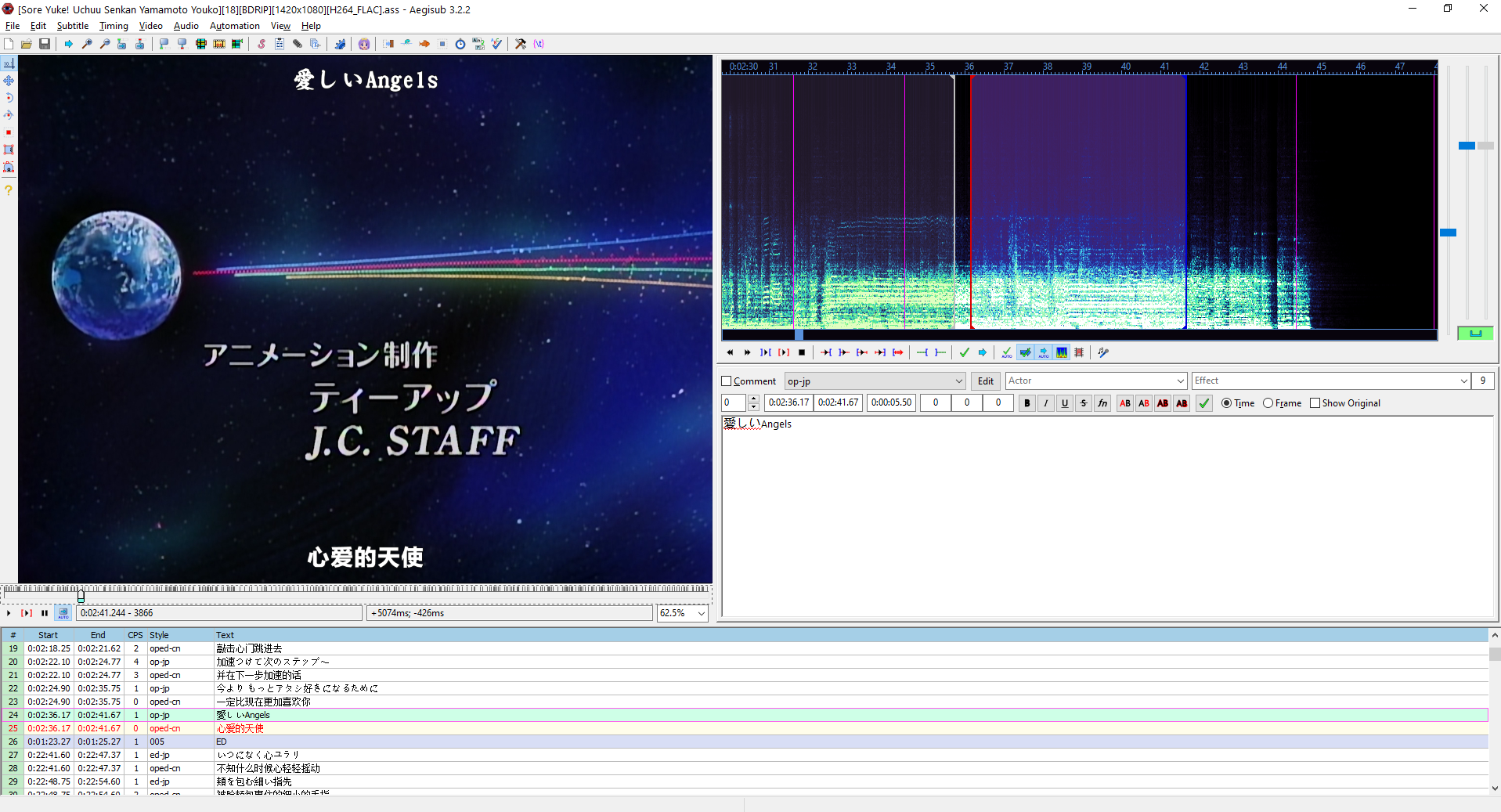Open the Automation menu
Viewport: 1501px width, 812px height.
pos(234,26)
